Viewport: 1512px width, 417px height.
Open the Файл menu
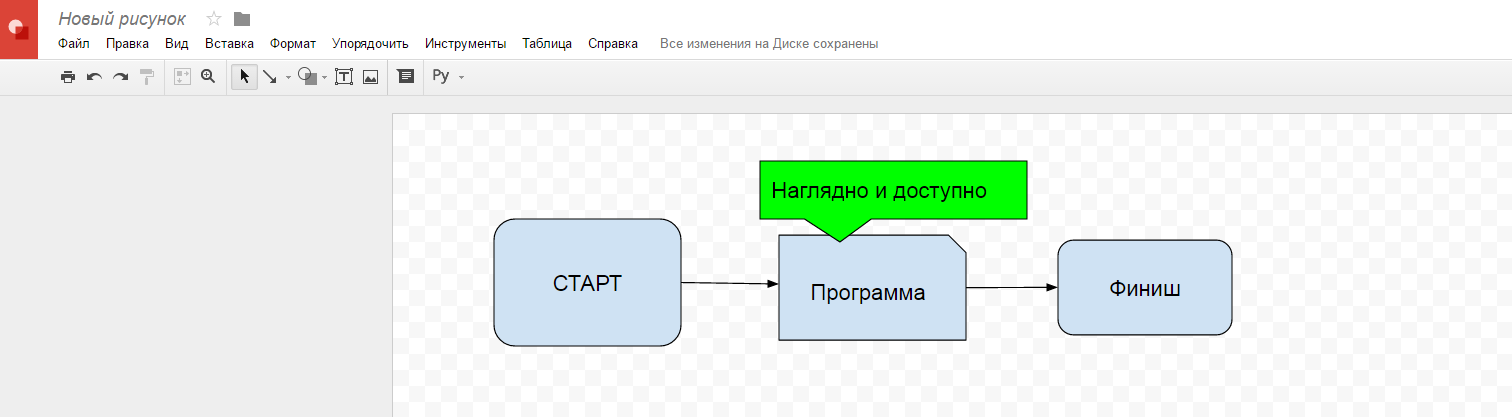74,43
